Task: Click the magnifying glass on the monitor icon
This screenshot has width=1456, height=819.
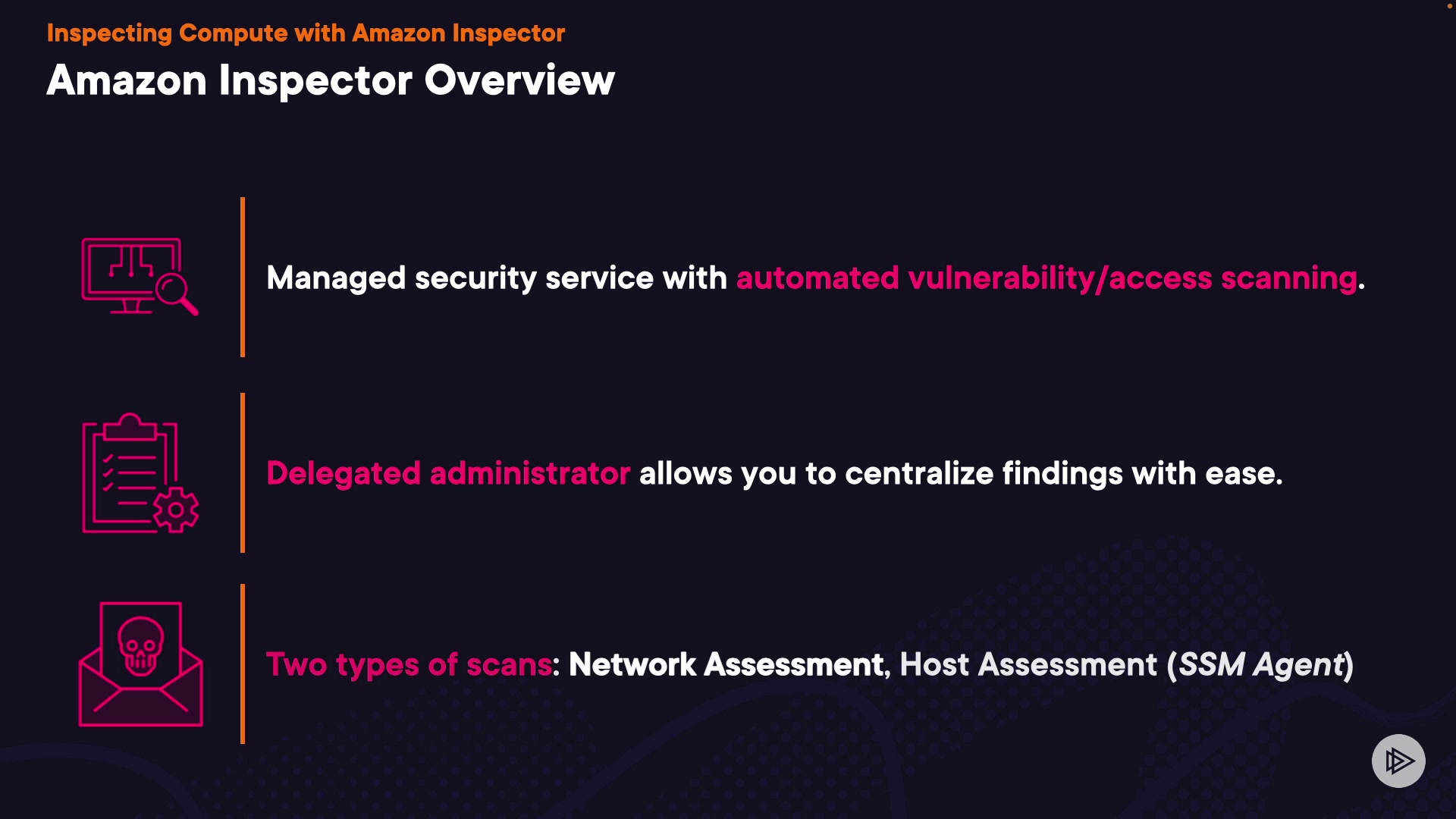Action: point(176,292)
